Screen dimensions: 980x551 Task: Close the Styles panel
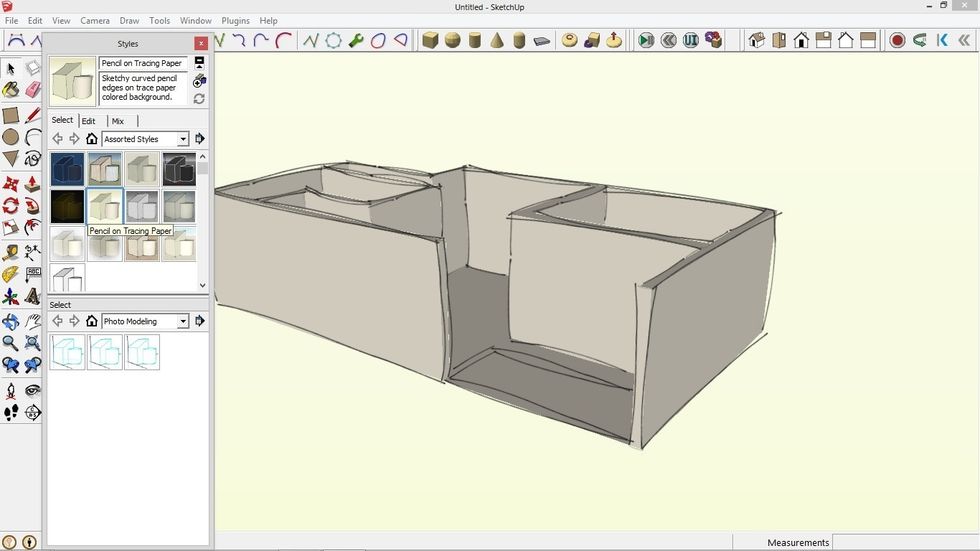click(201, 43)
